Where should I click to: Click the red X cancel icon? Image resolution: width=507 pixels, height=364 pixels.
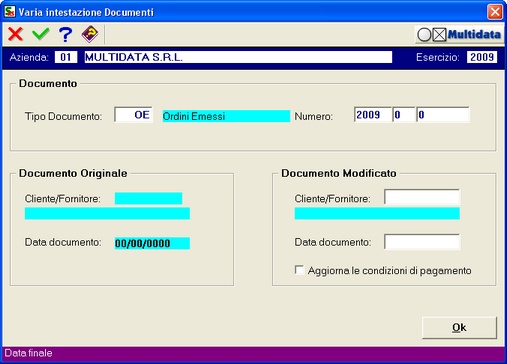(15, 34)
